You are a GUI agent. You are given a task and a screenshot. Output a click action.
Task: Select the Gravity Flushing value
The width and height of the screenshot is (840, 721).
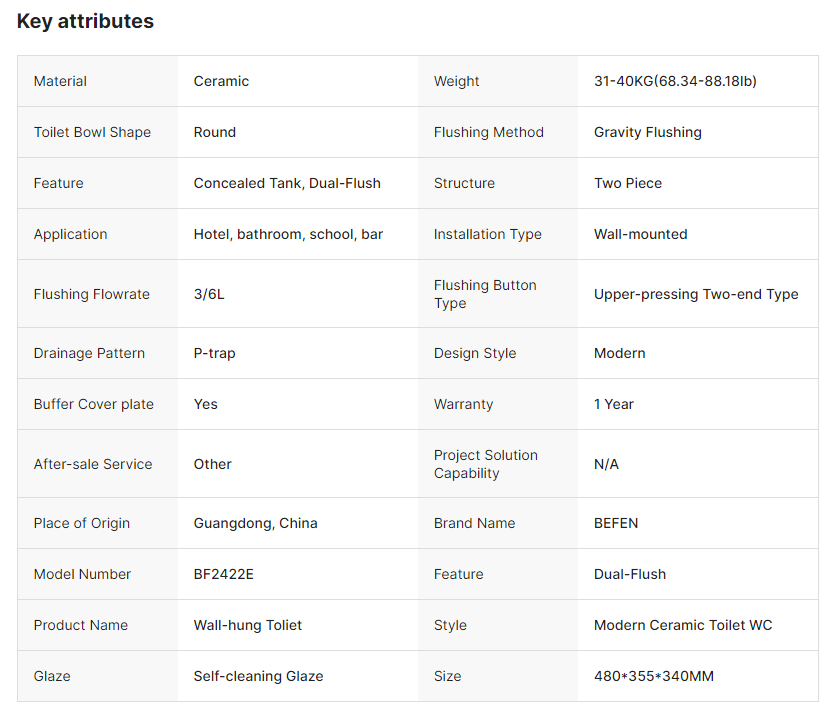(647, 132)
